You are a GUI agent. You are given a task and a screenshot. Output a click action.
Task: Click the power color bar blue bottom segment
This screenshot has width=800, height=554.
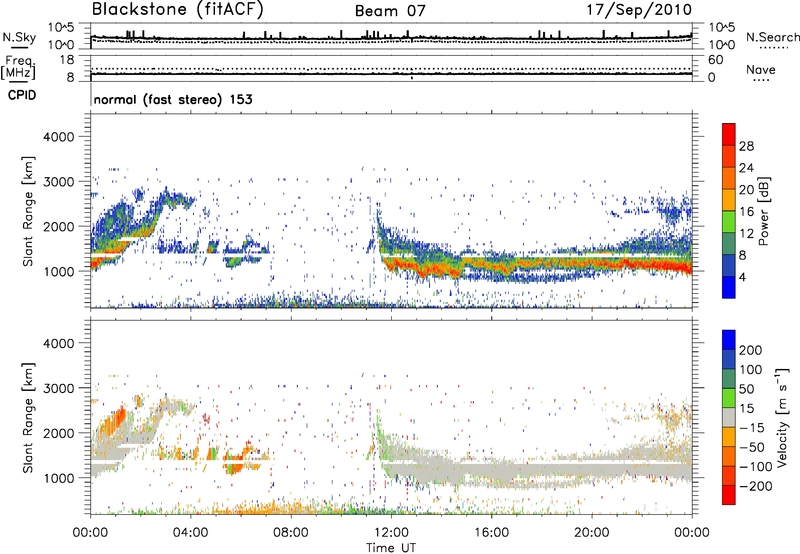pyautogui.click(x=729, y=287)
